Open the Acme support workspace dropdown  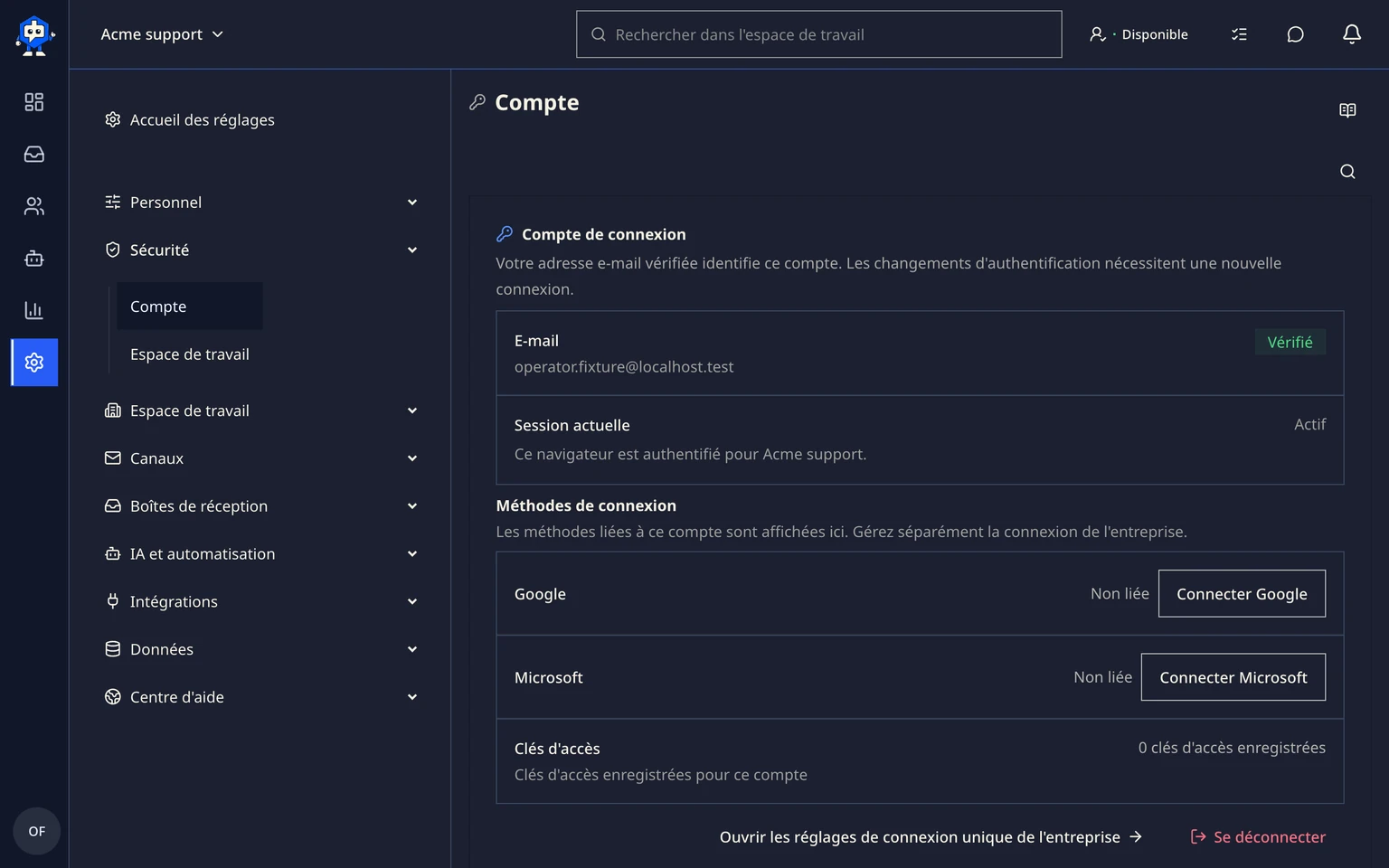pyautogui.click(x=162, y=34)
